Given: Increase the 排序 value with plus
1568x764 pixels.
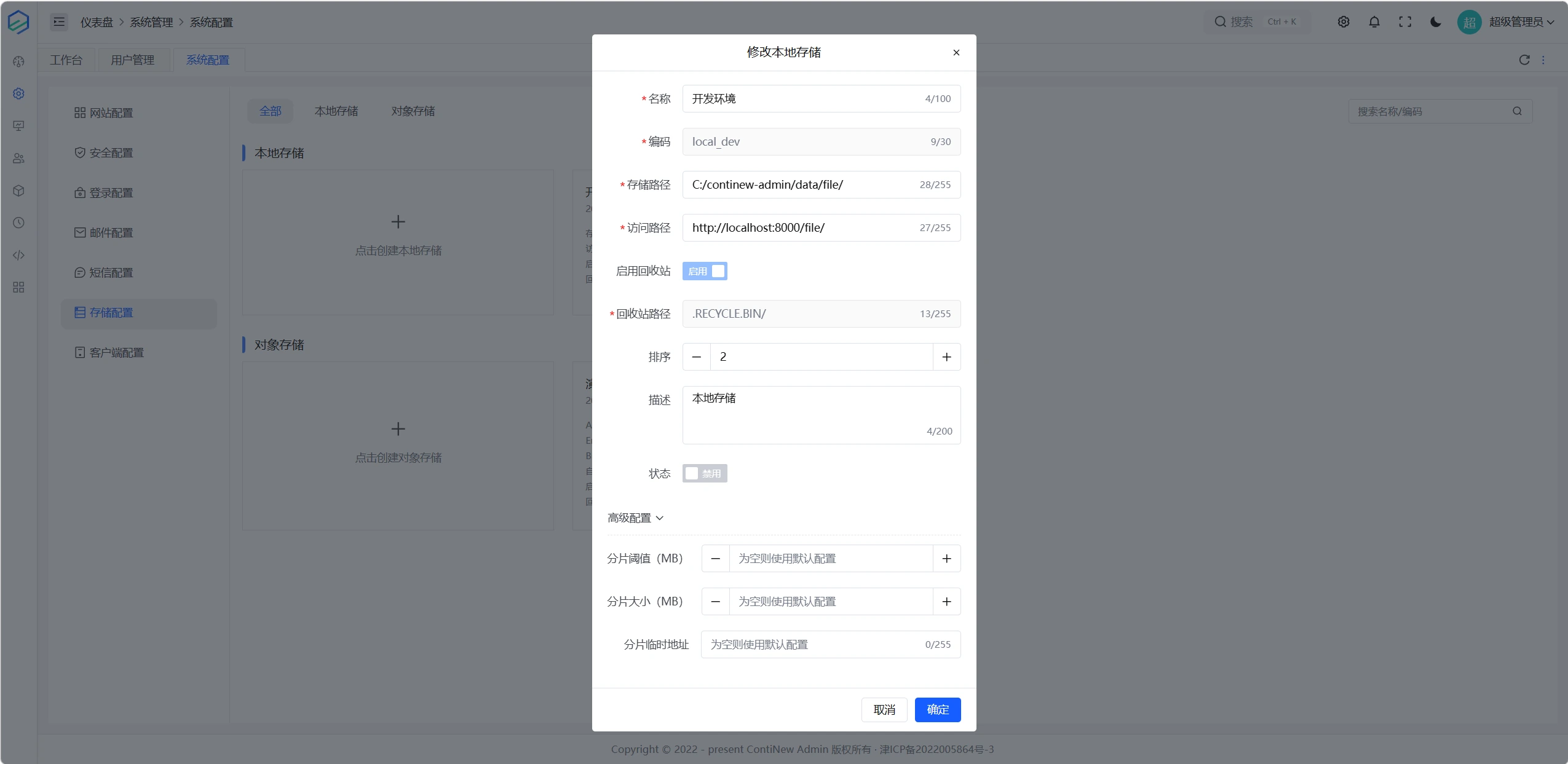Looking at the screenshot, I should pos(946,357).
